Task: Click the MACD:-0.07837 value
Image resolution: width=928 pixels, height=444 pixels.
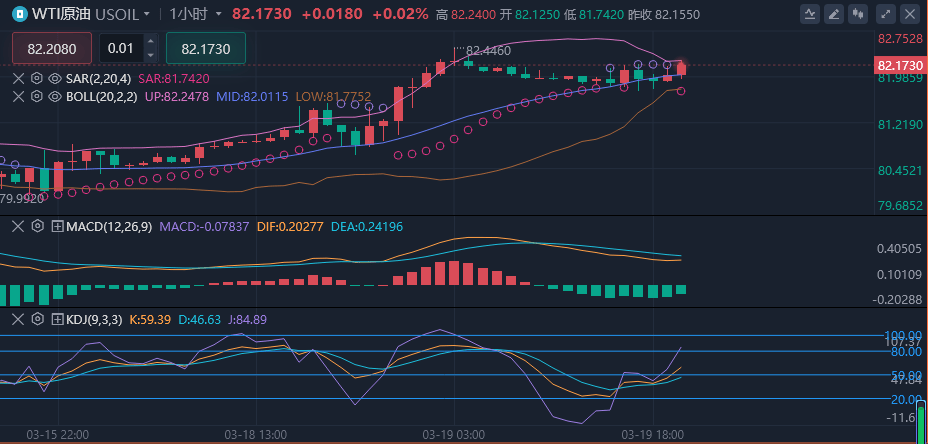Action: coord(205,226)
